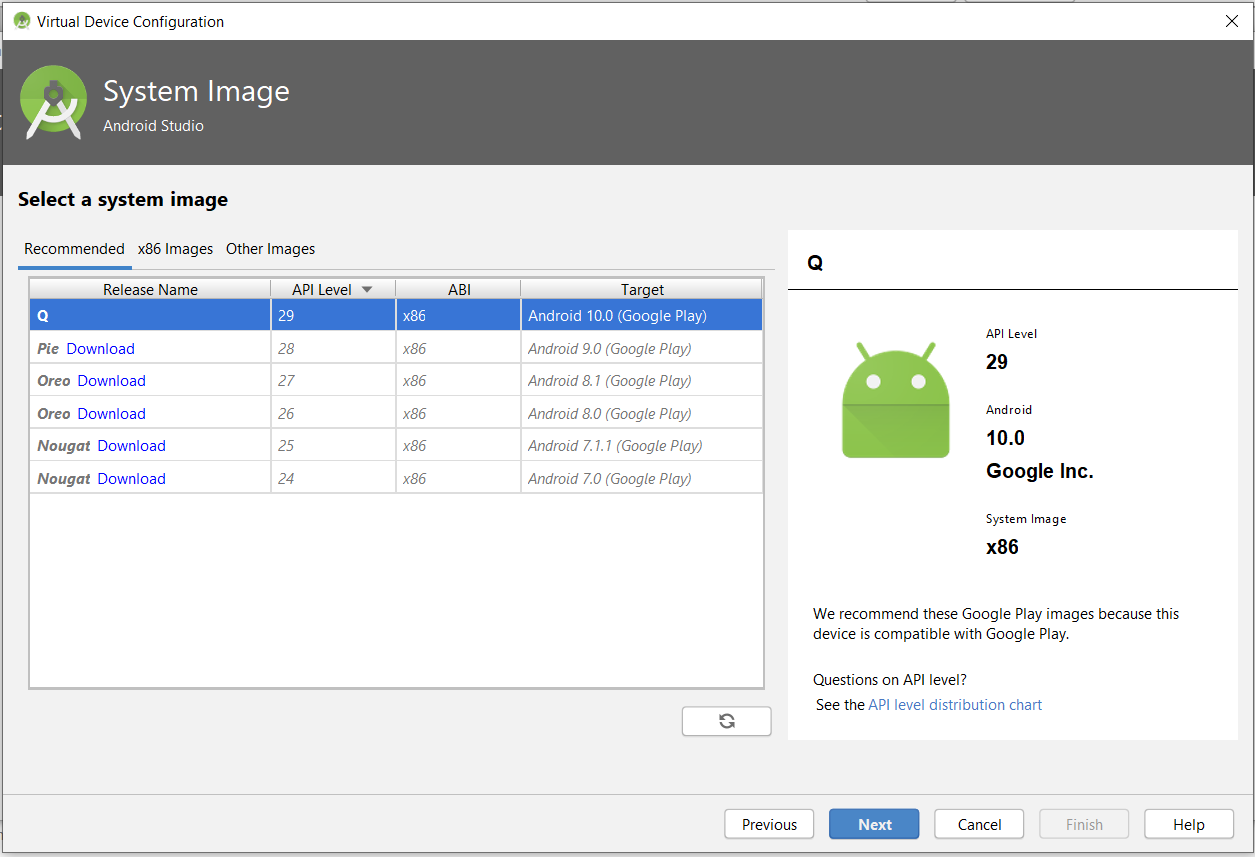Select the Q API 29 row
The image size is (1255, 857).
[x=395, y=316]
